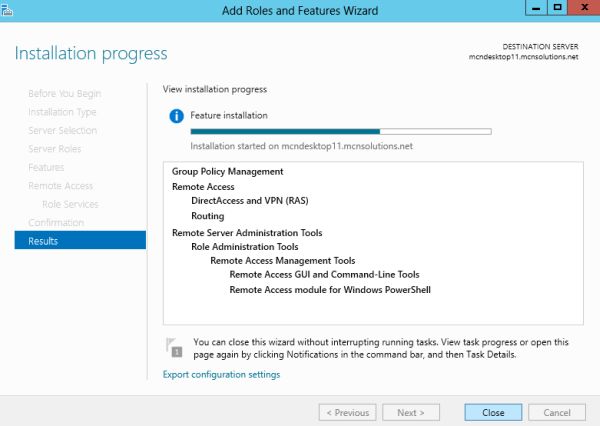Select Remote Access module for Windows PowerShell
This screenshot has width=600, height=426.
pyautogui.click(x=330, y=290)
